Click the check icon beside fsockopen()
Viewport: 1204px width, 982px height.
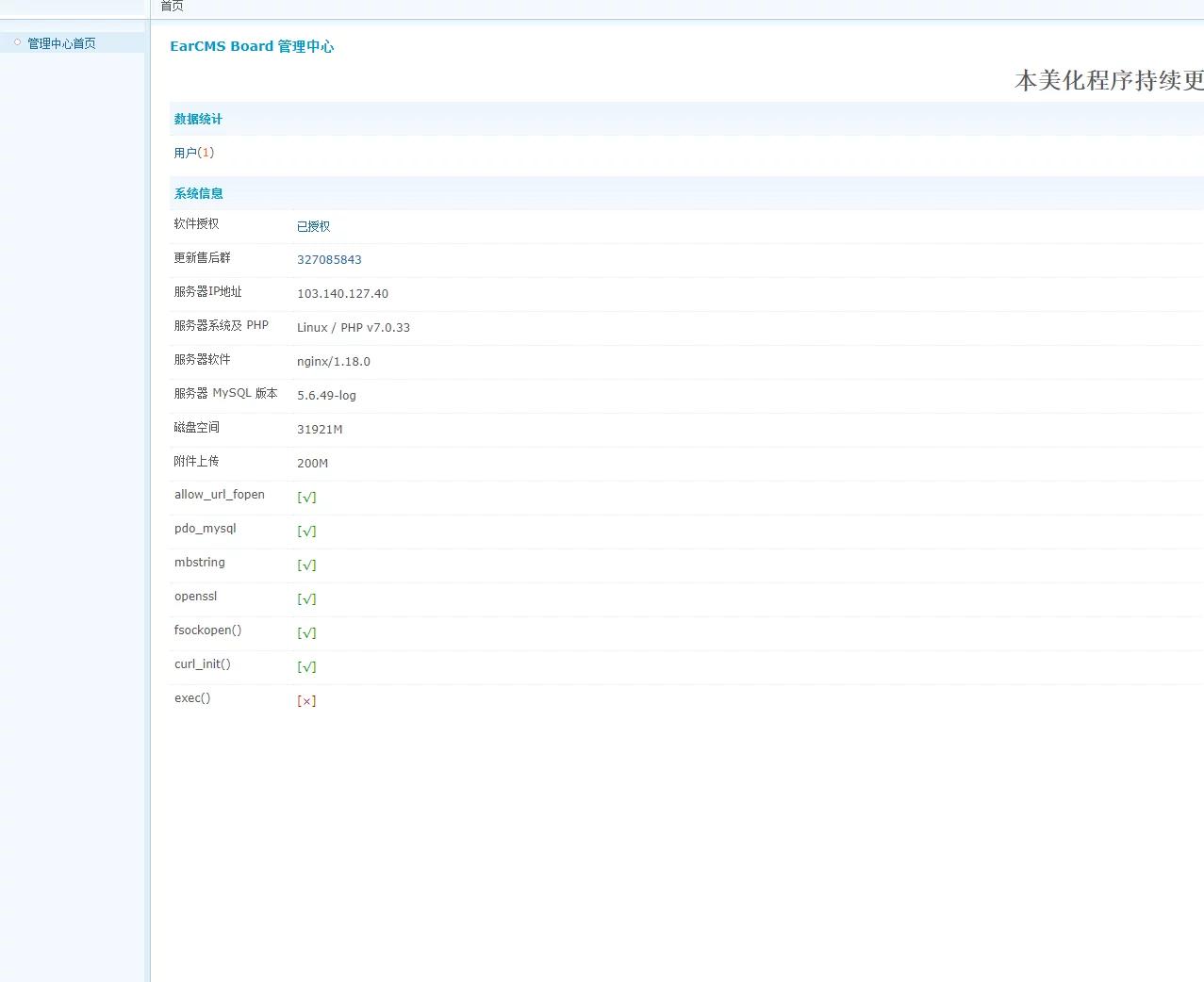click(306, 632)
